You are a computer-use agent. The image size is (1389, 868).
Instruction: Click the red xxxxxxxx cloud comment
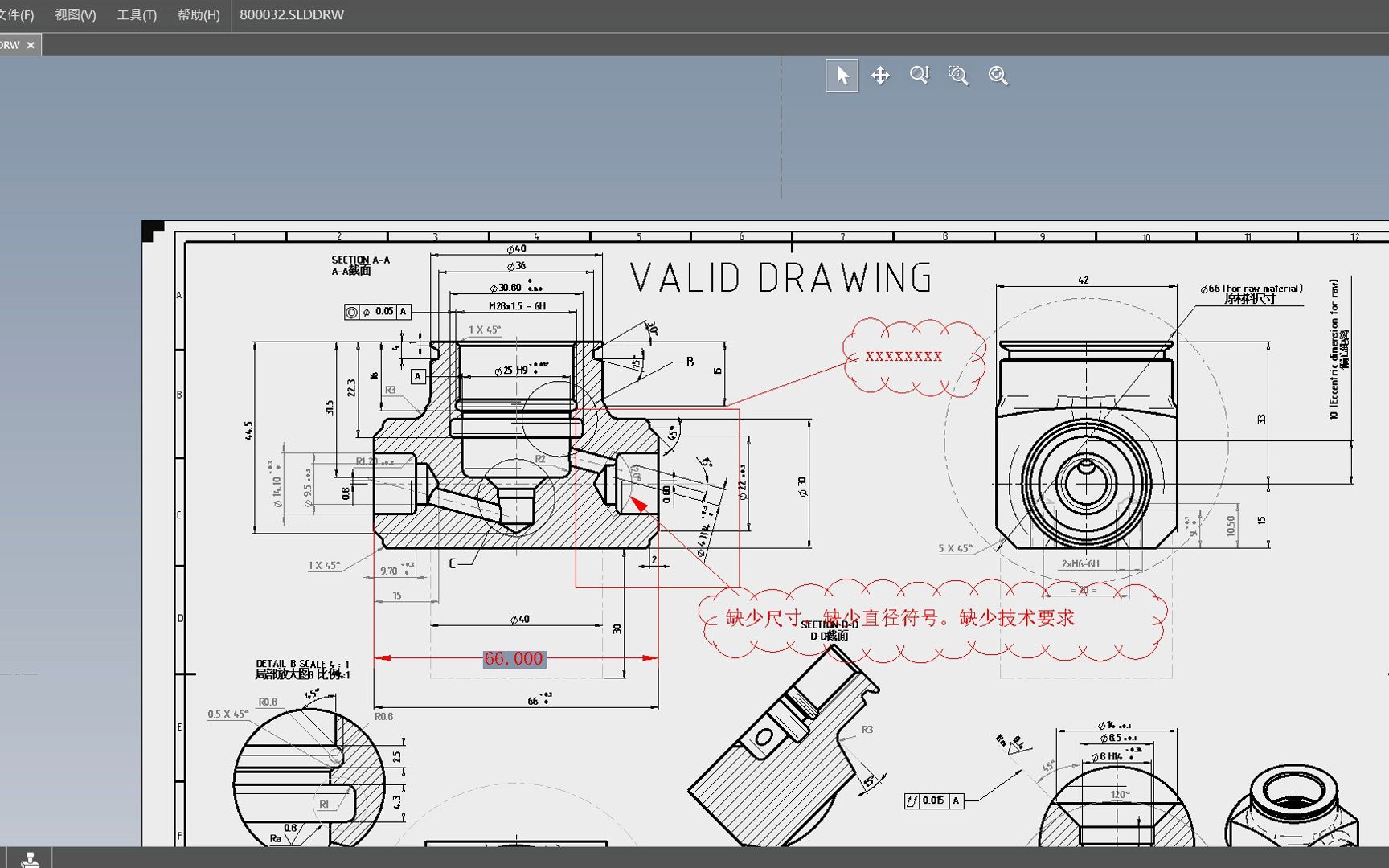click(903, 356)
